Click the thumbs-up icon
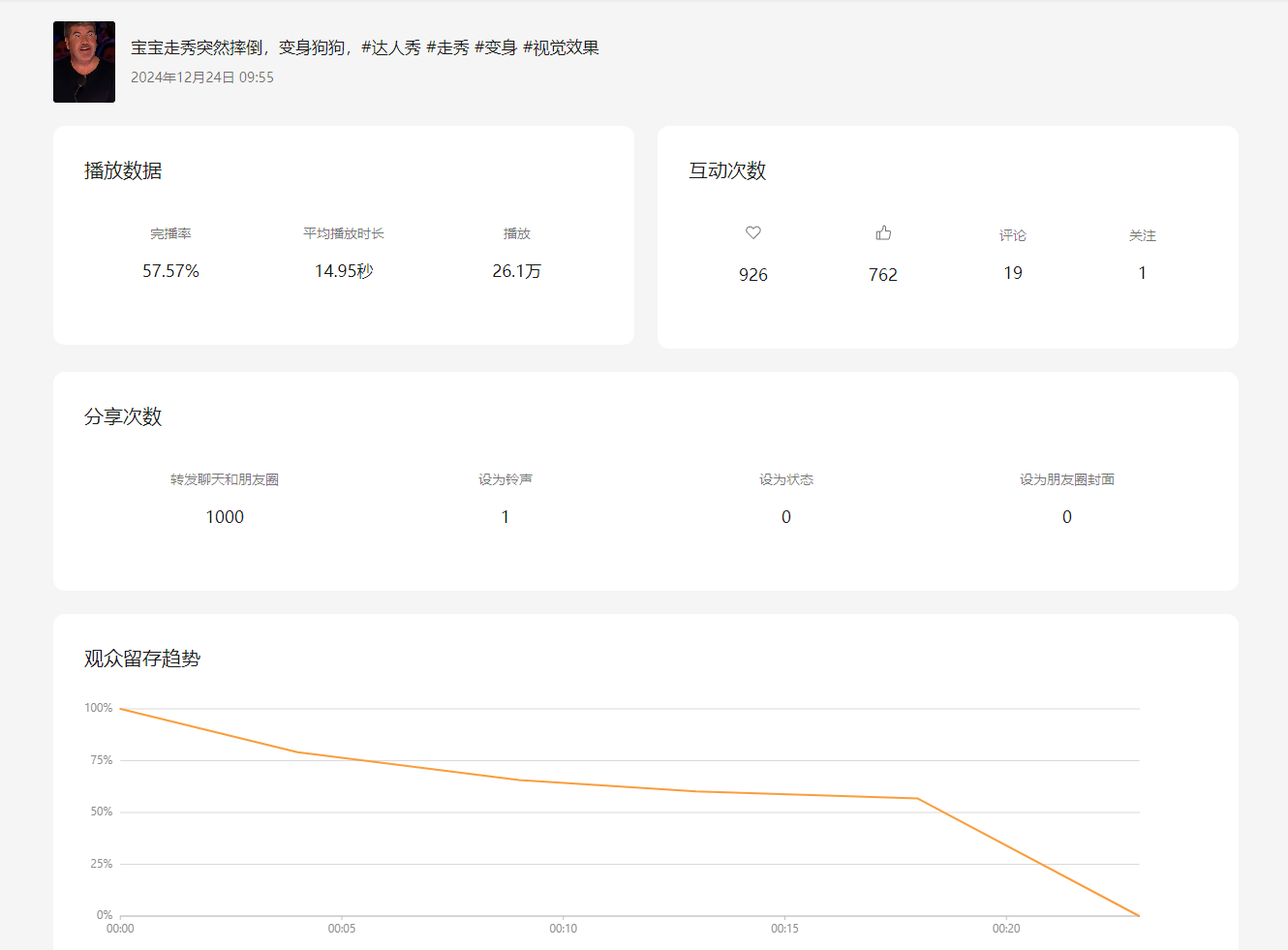This screenshot has width=1288, height=950. coord(883,232)
